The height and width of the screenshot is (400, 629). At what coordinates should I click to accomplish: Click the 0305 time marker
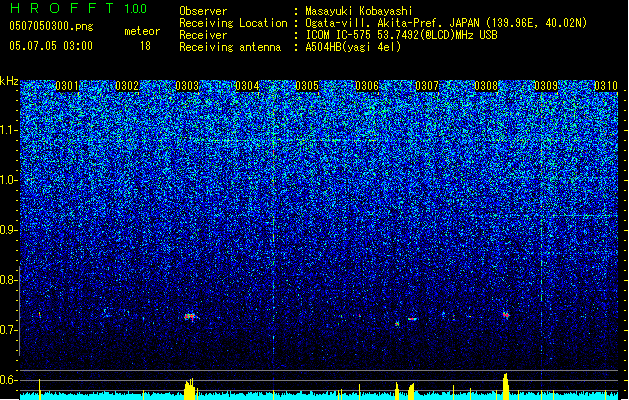[x=307, y=86]
